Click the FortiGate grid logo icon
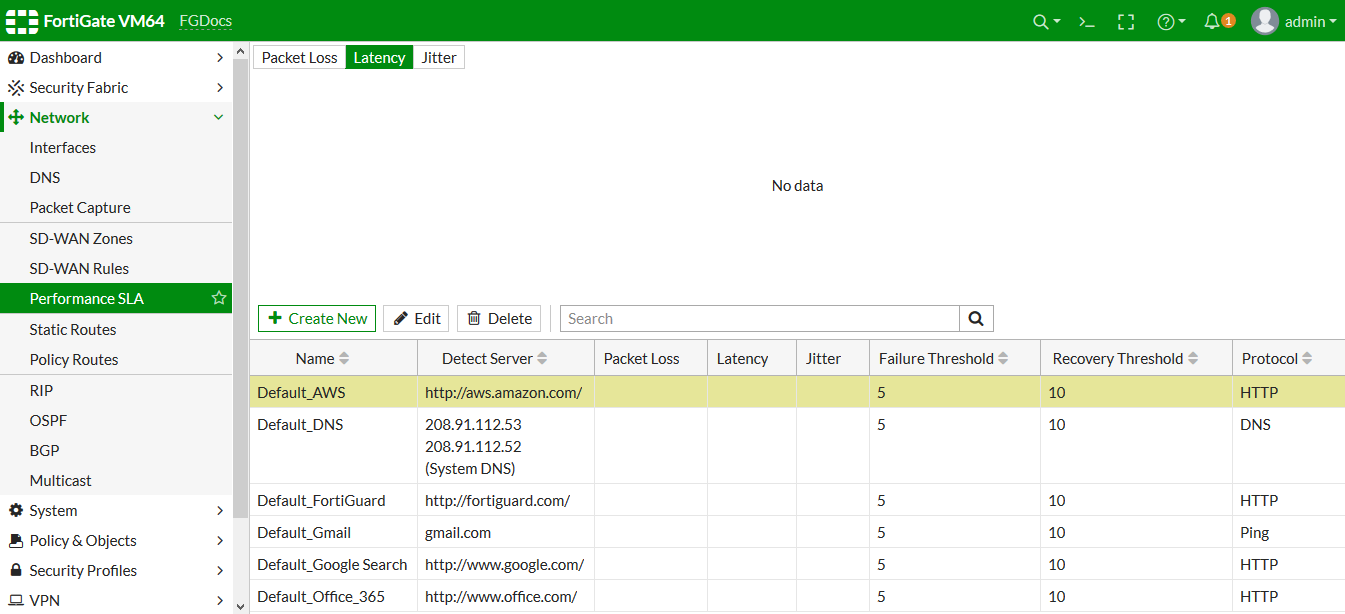Screen dimensions: 1345x614 pos(21,20)
